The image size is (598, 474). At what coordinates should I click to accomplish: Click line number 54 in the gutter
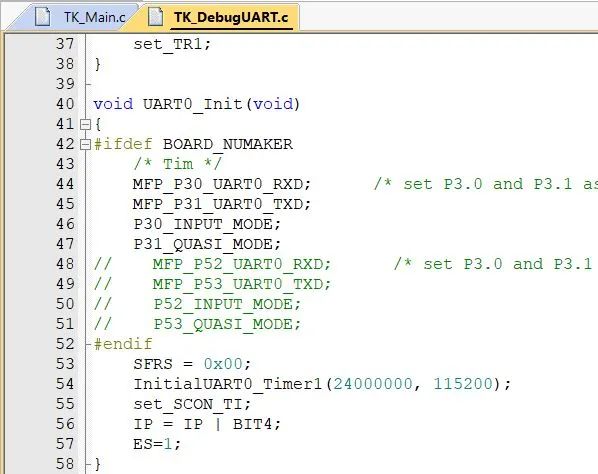click(x=65, y=384)
